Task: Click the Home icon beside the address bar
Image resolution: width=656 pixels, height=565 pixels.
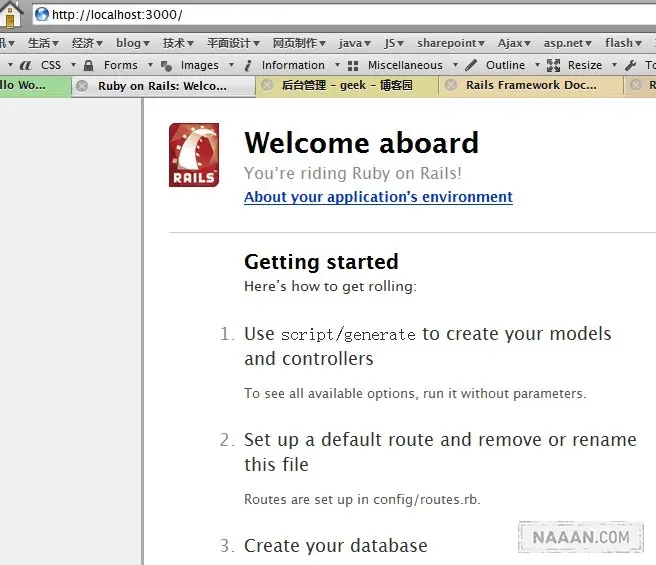Action: pyautogui.click(x=12, y=14)
